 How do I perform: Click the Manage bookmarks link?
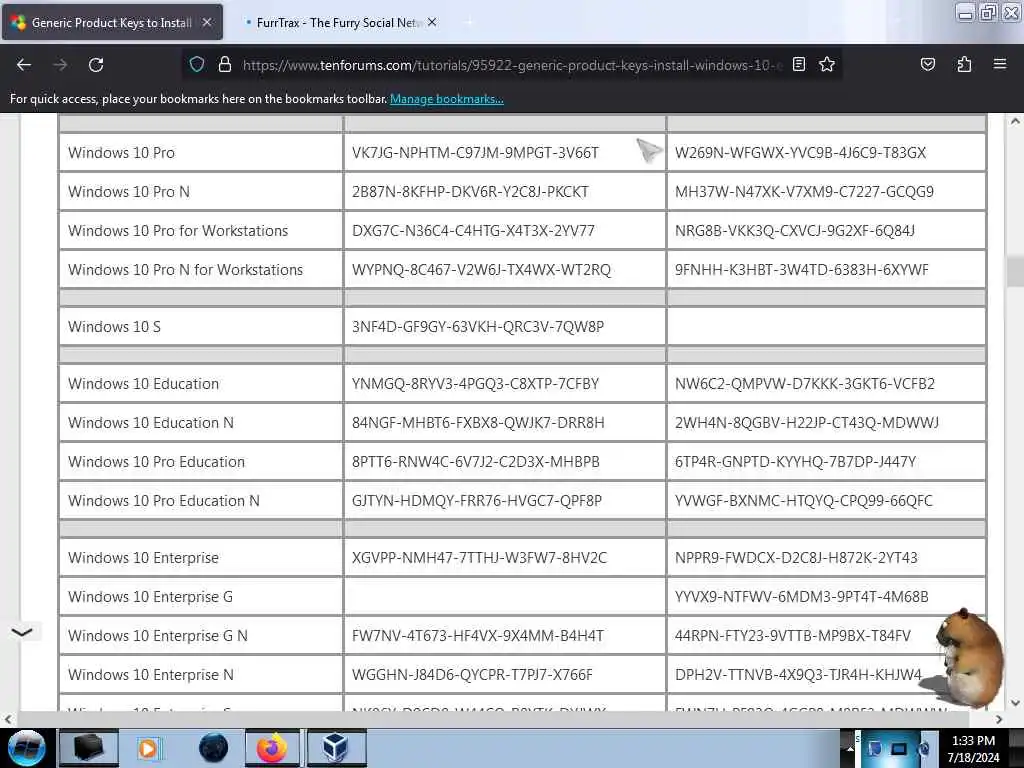[447, 99]
